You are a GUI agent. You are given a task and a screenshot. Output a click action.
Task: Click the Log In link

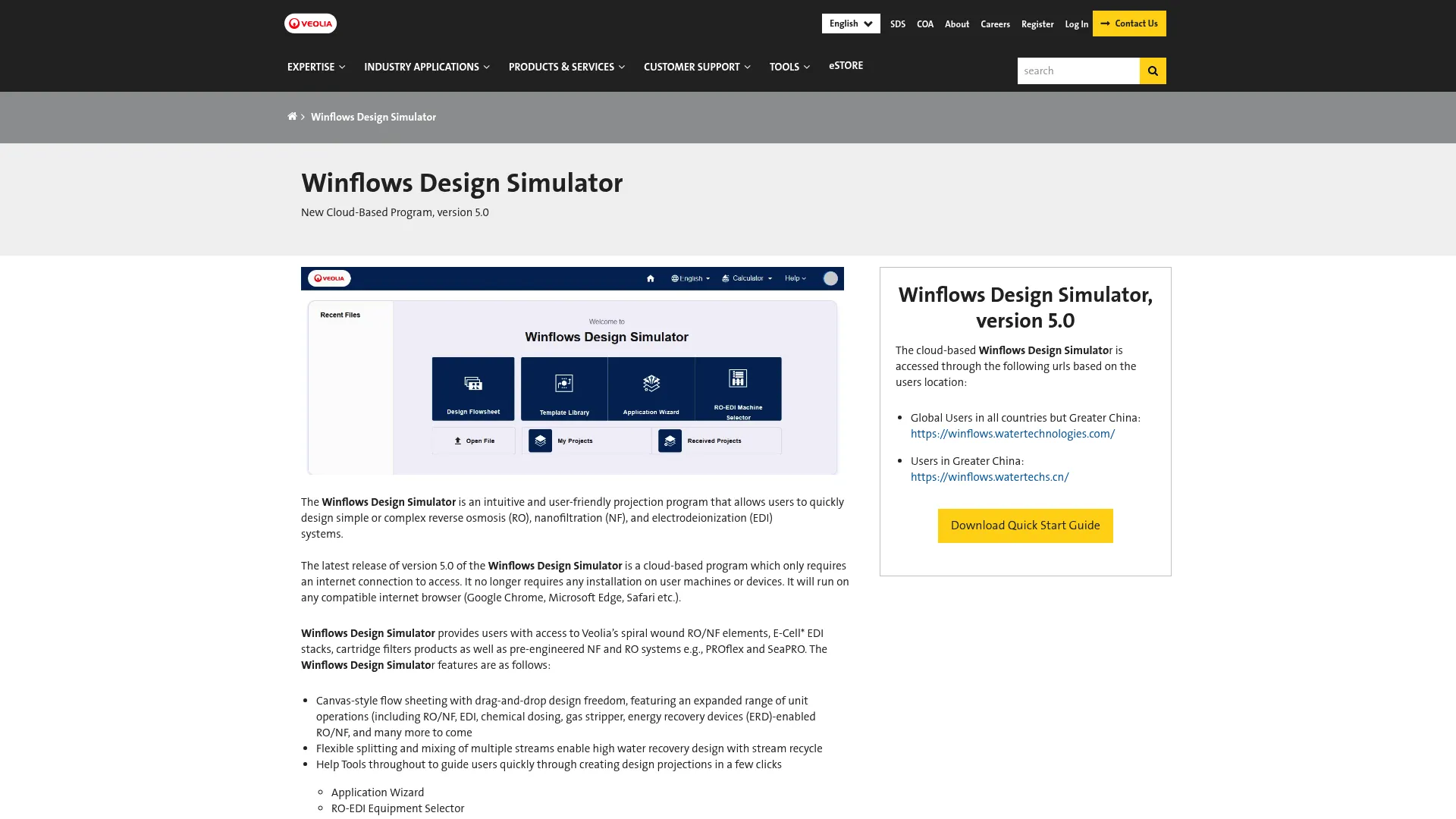click(x=1076, y=24)
